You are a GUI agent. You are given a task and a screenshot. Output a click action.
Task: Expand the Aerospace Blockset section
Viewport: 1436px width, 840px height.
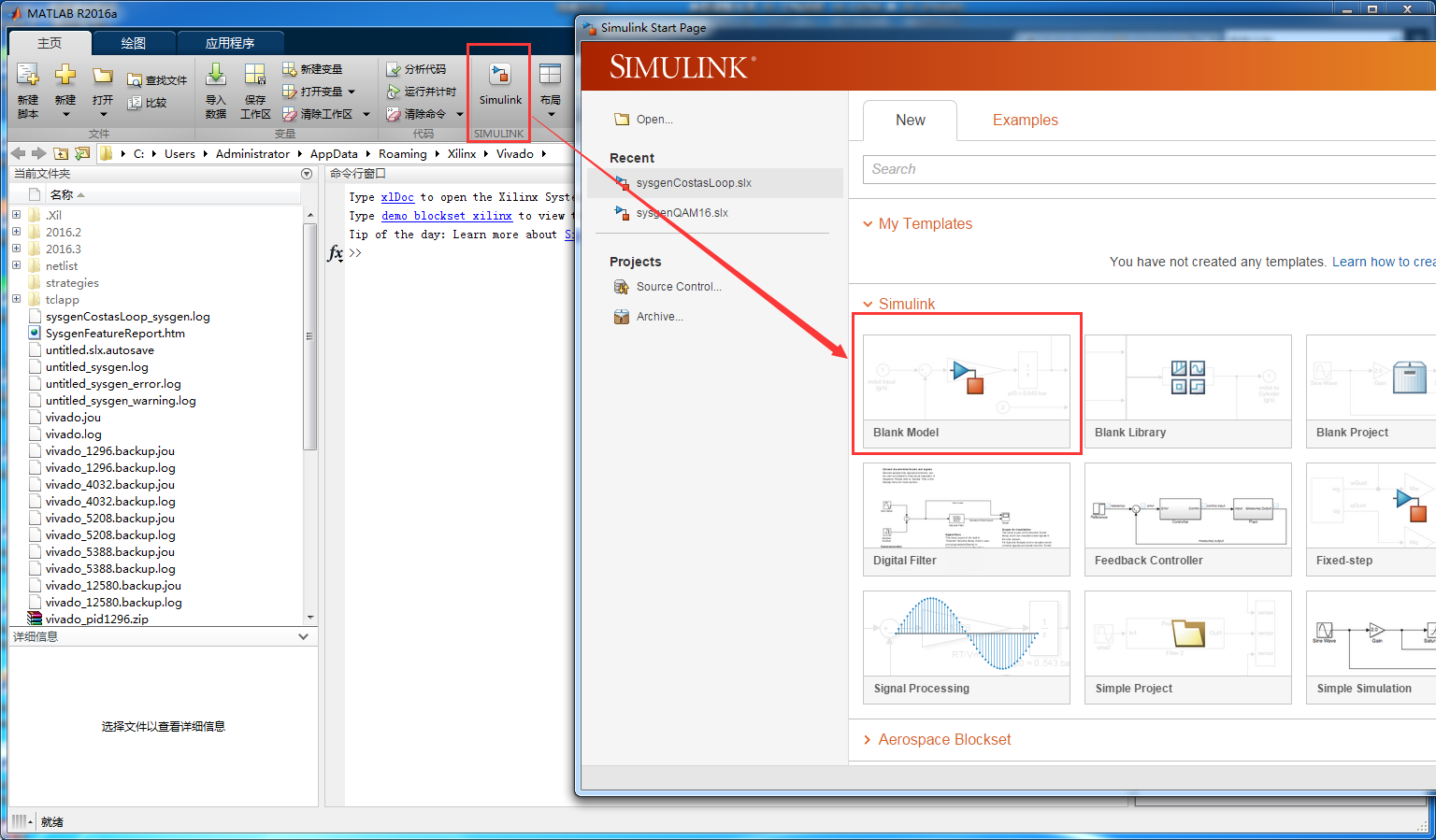click(x=868, y=740)
